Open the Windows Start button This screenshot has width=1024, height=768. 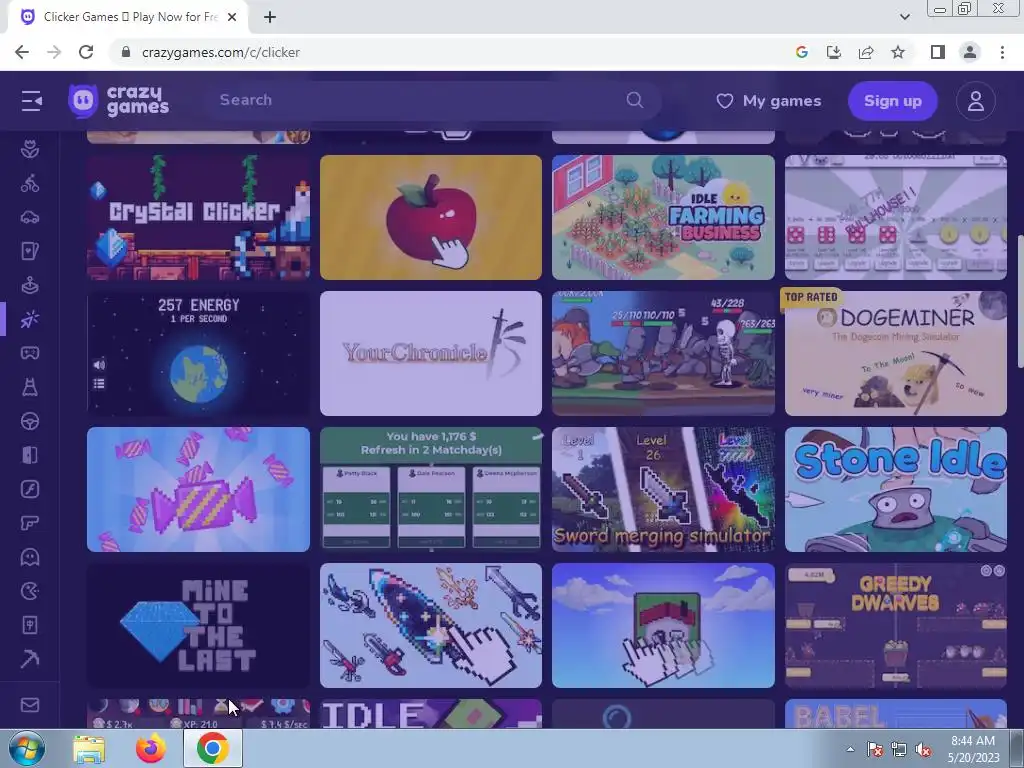click(26, 748)
